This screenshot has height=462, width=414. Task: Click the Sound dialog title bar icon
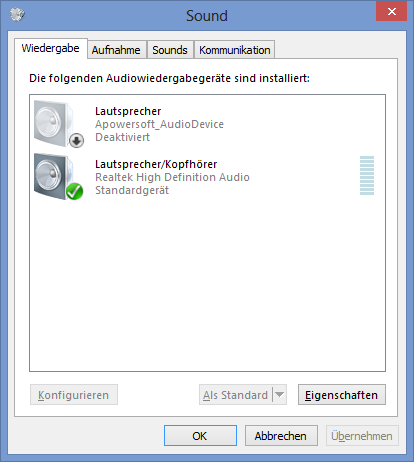tap(17, 15)
